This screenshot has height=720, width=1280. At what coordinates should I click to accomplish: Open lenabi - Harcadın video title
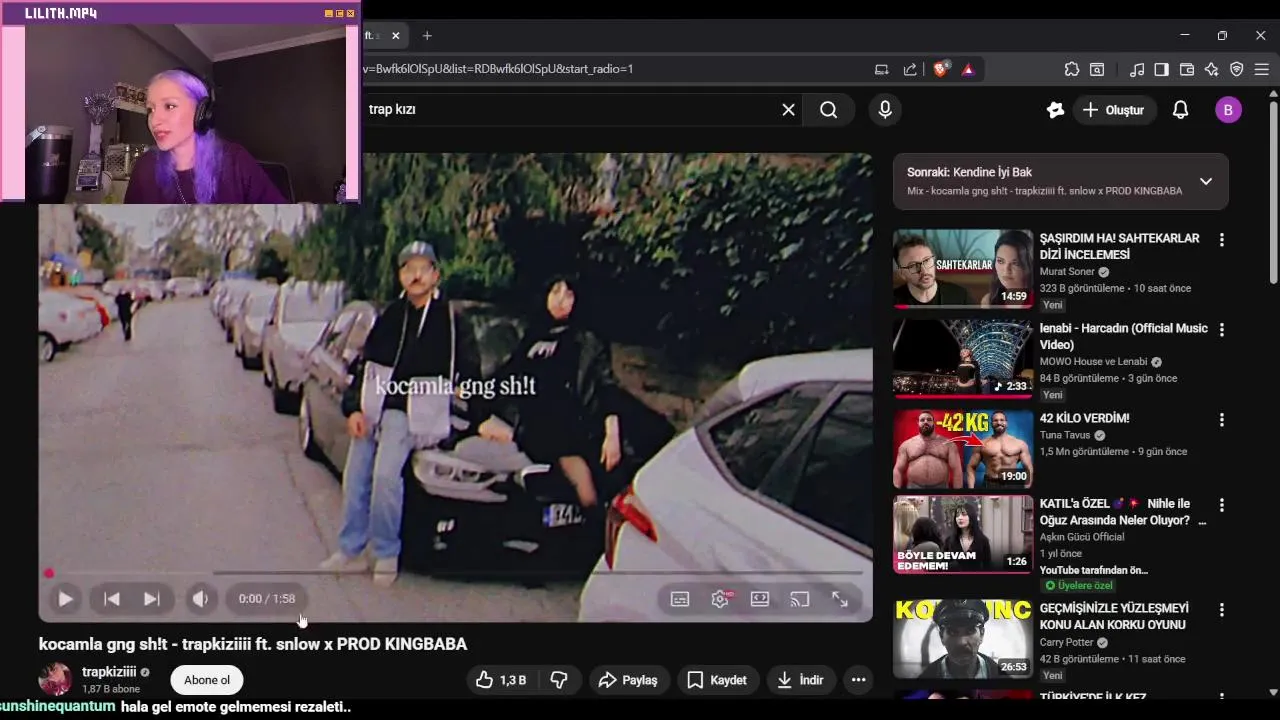(x=1123, y=336)
